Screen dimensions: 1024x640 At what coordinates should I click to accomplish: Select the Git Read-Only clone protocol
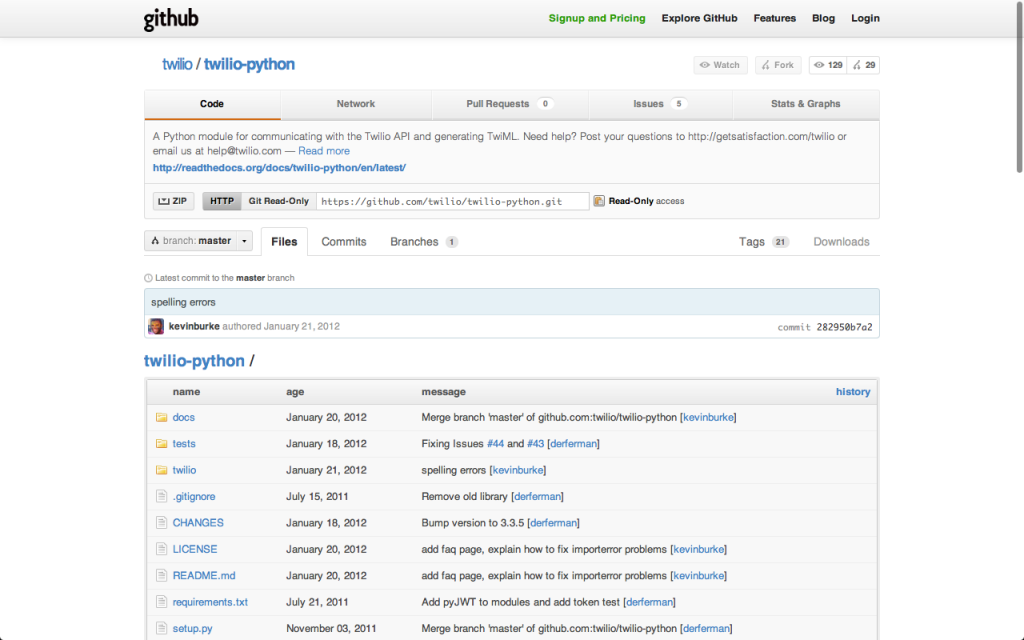[x=279, y=201]
